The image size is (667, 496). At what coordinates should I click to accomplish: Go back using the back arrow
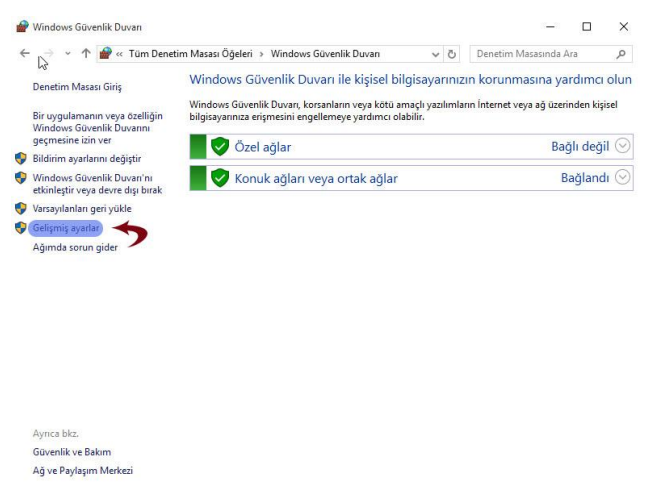(25, 53)
